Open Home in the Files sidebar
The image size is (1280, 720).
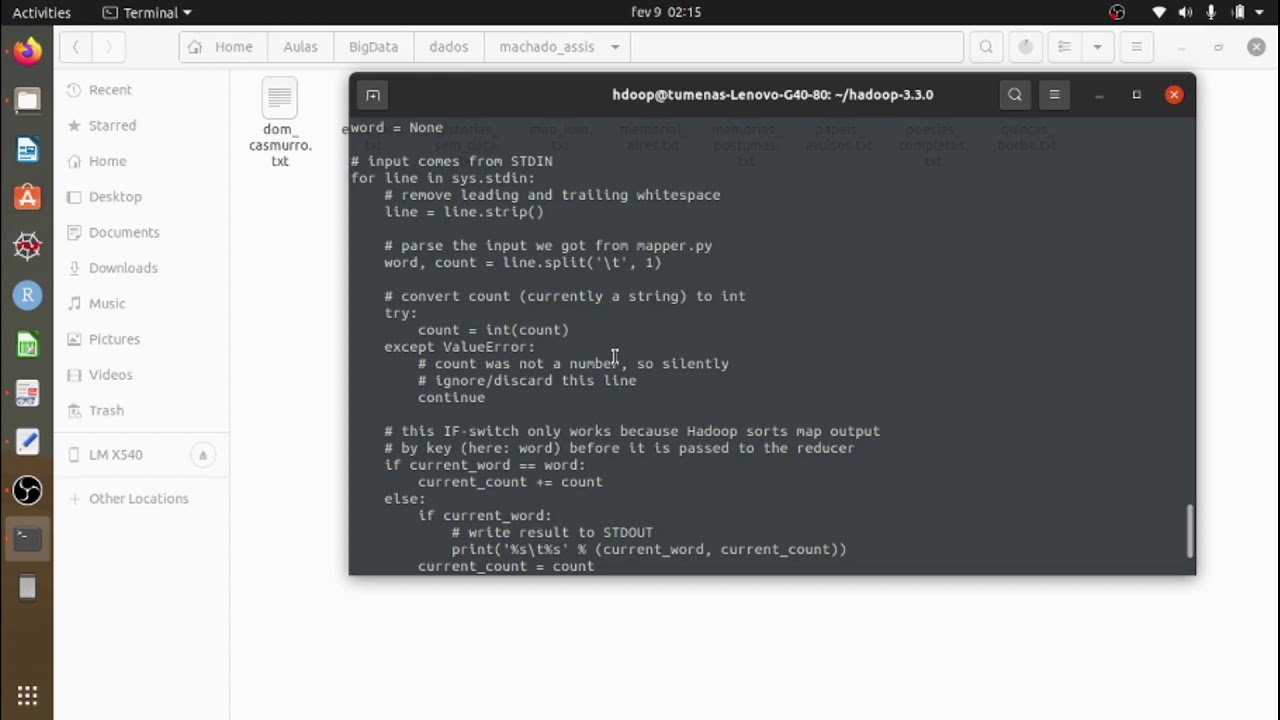141,161
